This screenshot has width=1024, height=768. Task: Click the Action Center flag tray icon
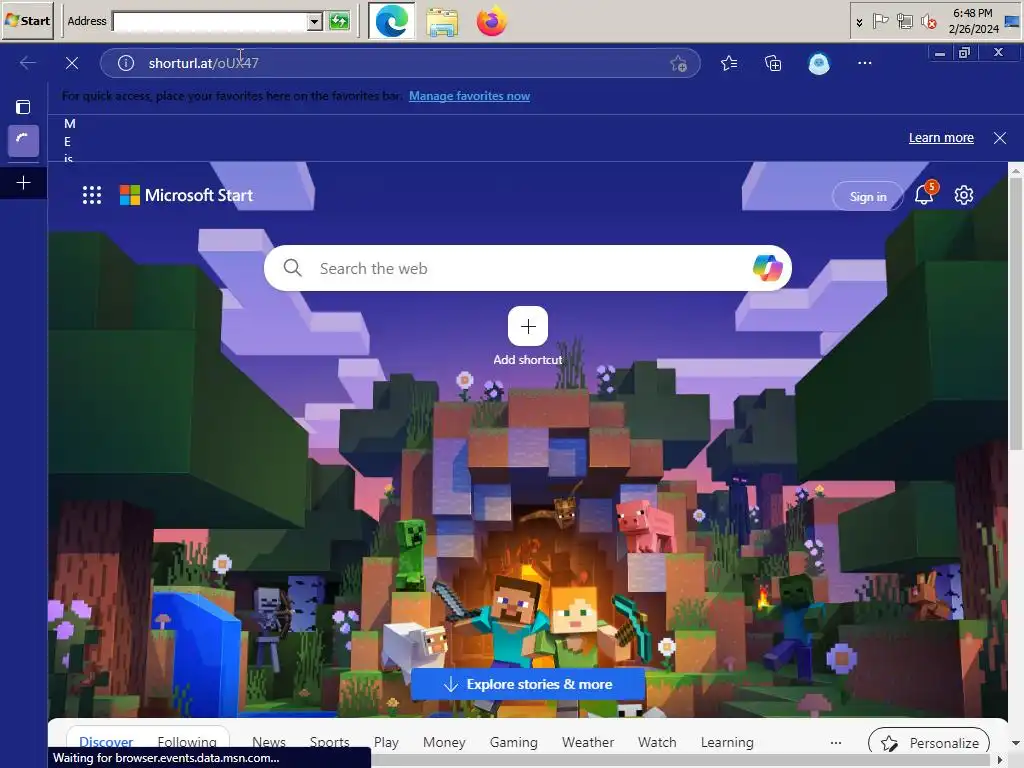tap(880, 22)
